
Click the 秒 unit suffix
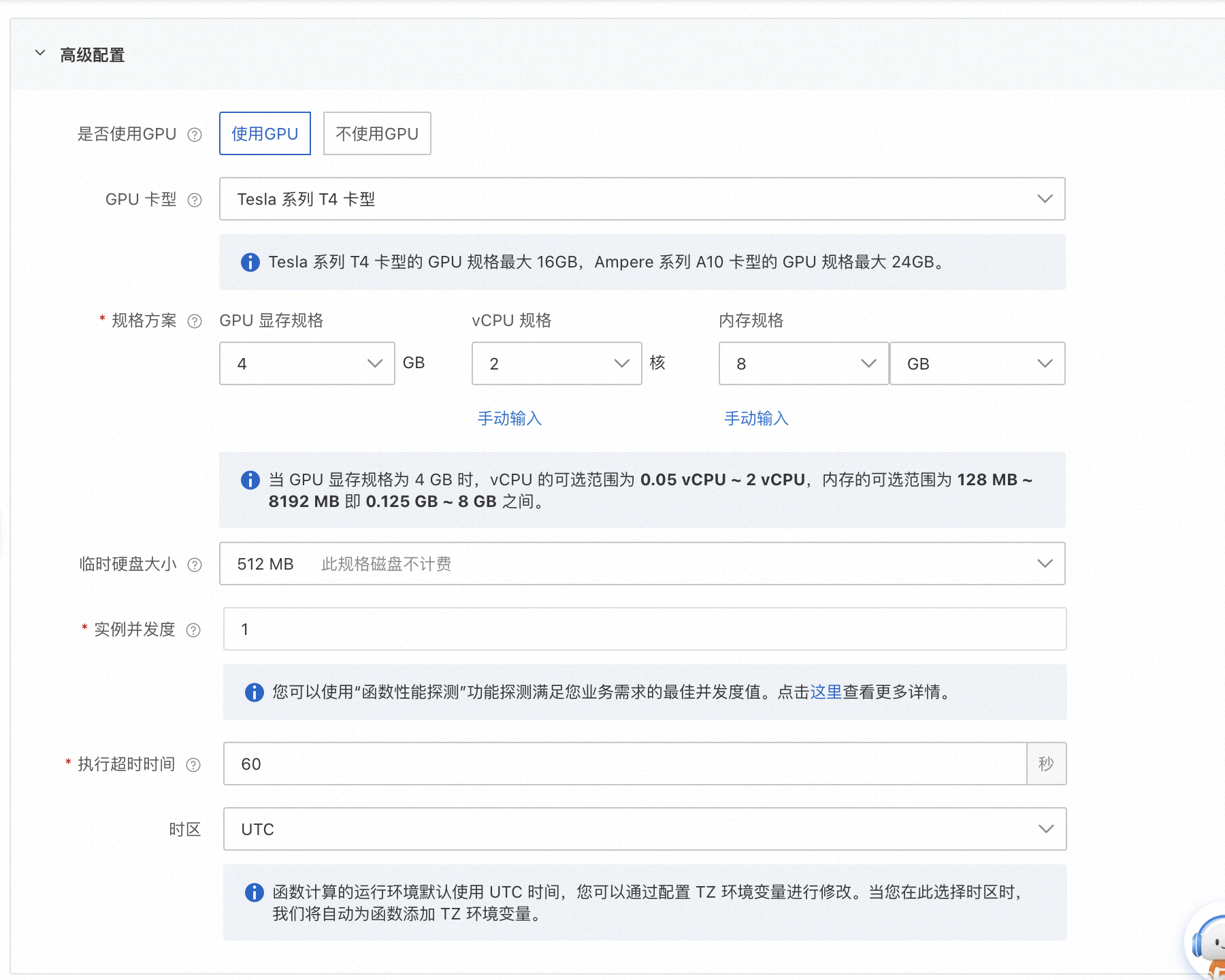click(x=1046, y=764)
